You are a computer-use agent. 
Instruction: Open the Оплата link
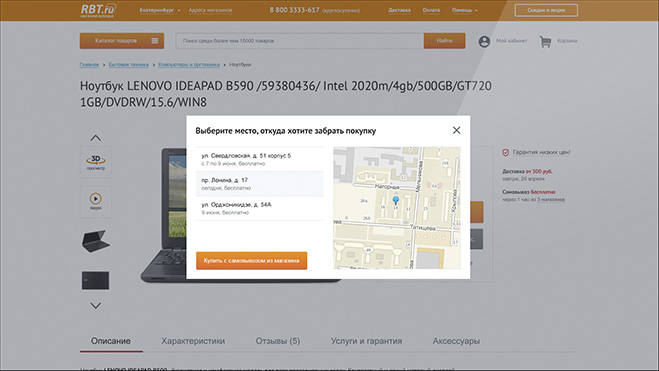click(431, 10)
